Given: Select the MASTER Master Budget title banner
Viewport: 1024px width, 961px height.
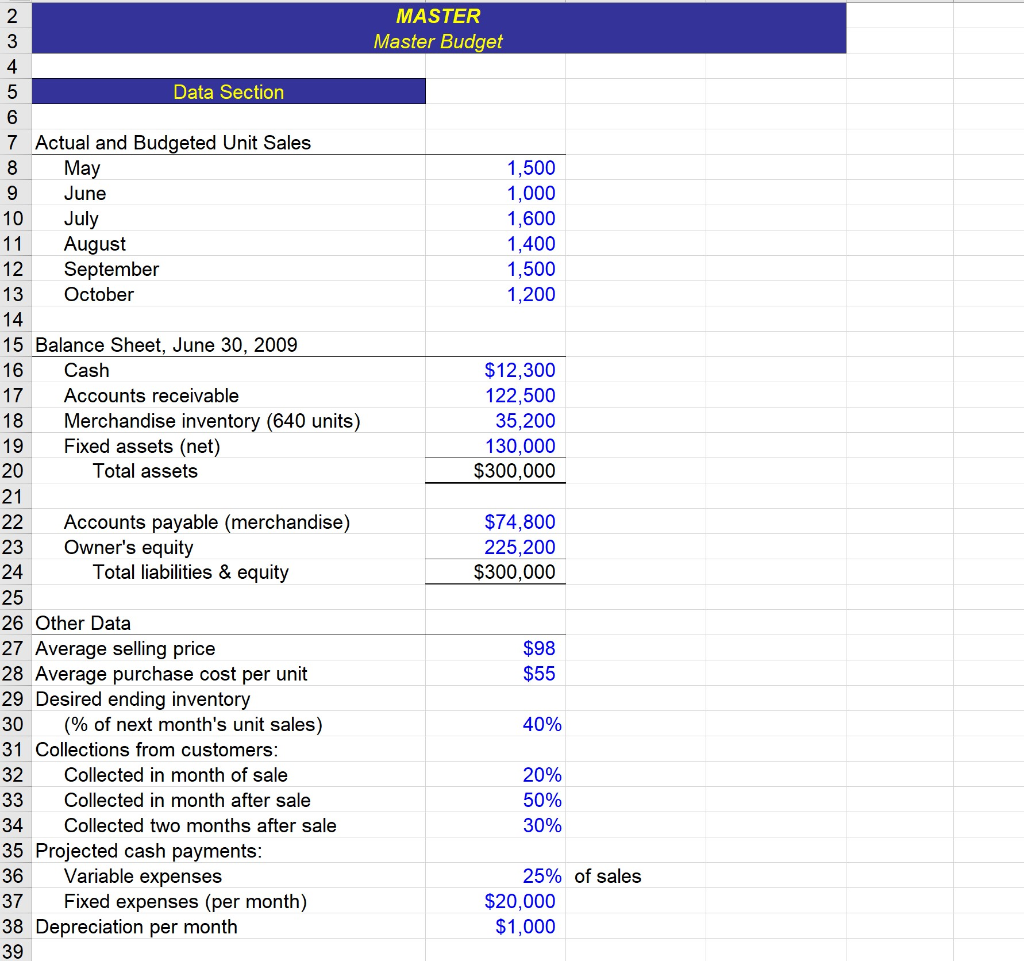Looking at the screenshot, I should (438, 28).
